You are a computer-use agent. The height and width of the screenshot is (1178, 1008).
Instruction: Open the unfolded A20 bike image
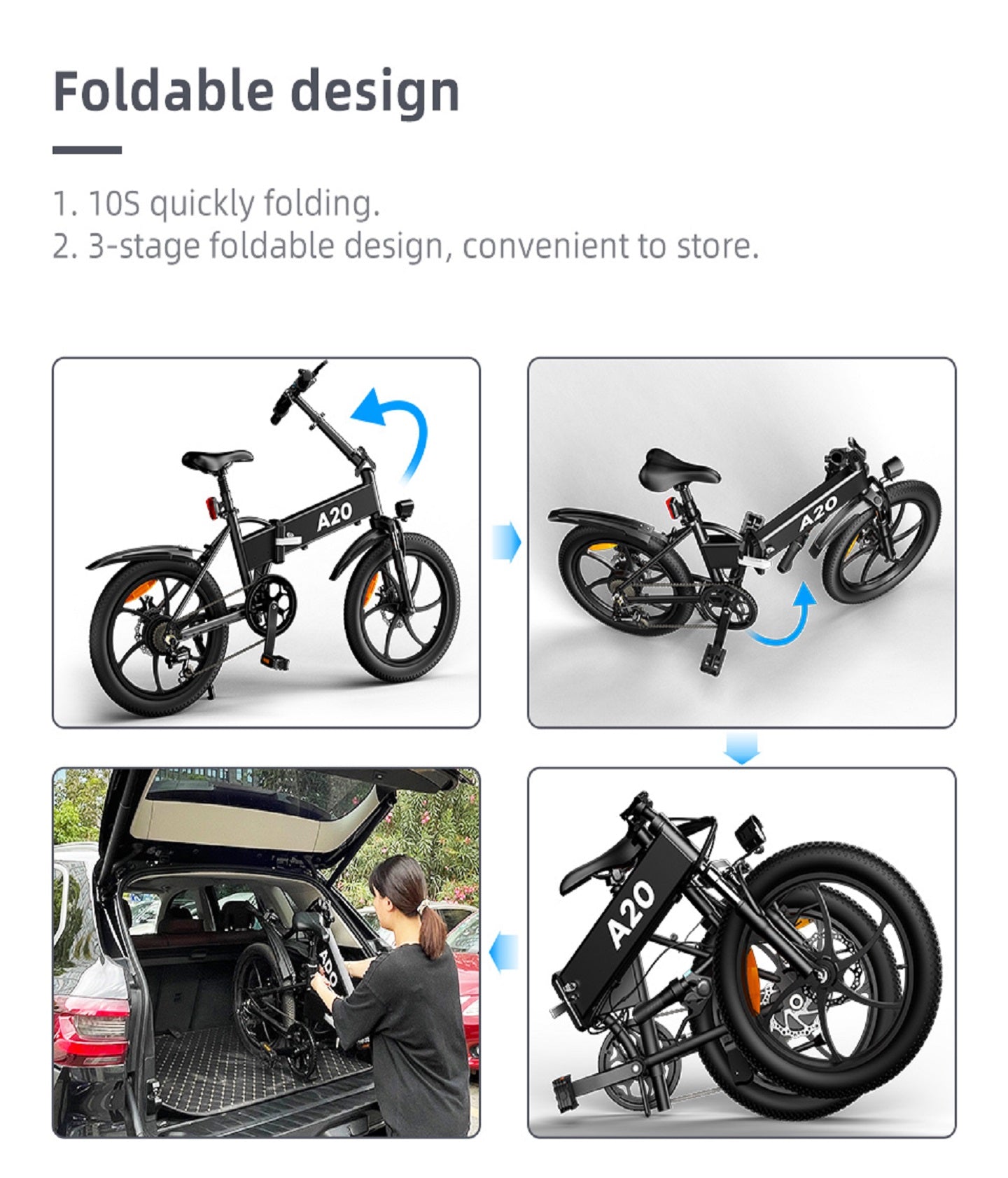click(x=266, y=542)
